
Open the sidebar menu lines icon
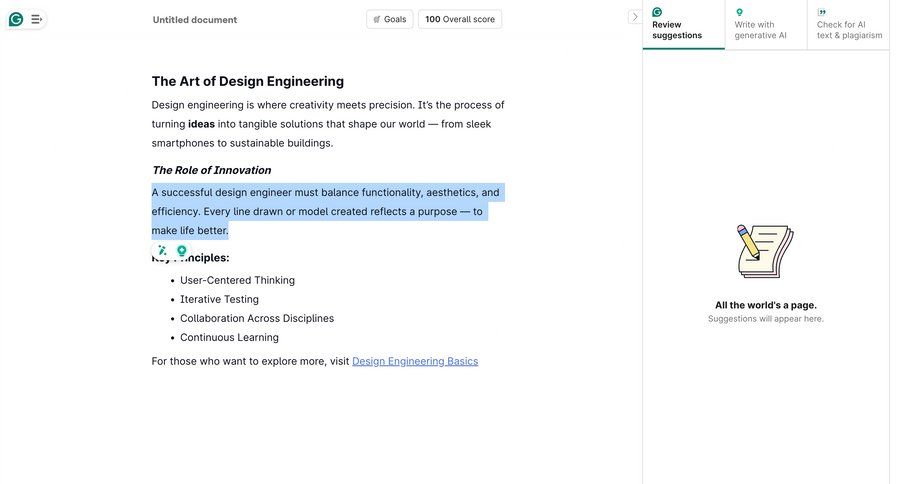coord(36,20)
